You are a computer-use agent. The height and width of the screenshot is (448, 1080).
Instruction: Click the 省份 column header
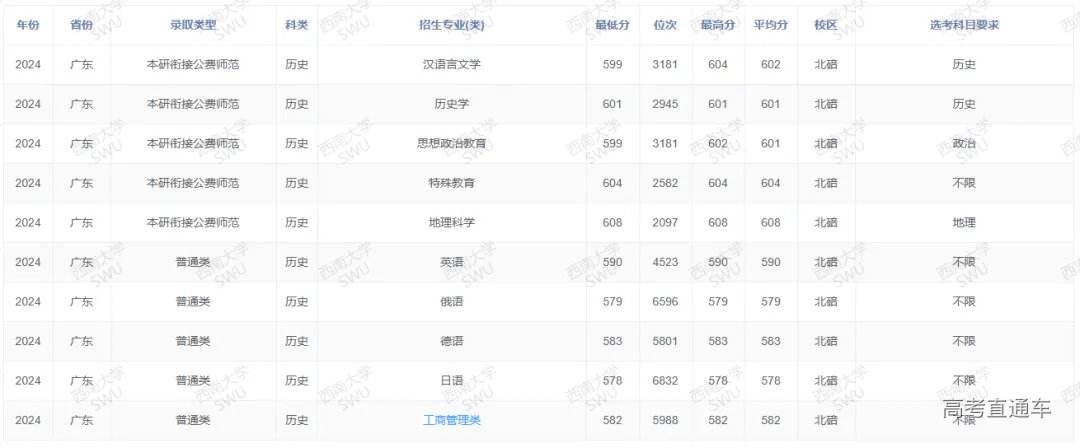(82, 24)
